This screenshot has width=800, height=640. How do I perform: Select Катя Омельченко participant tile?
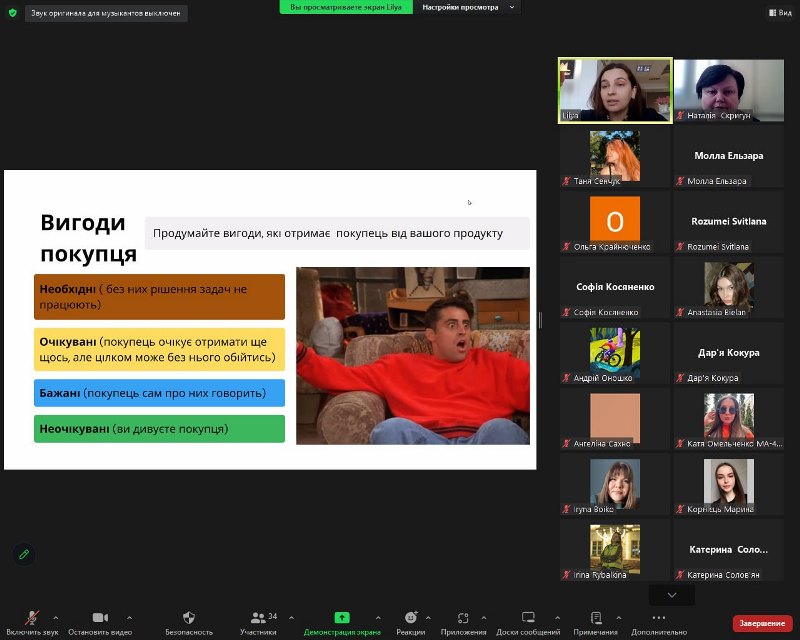[729, 419]
